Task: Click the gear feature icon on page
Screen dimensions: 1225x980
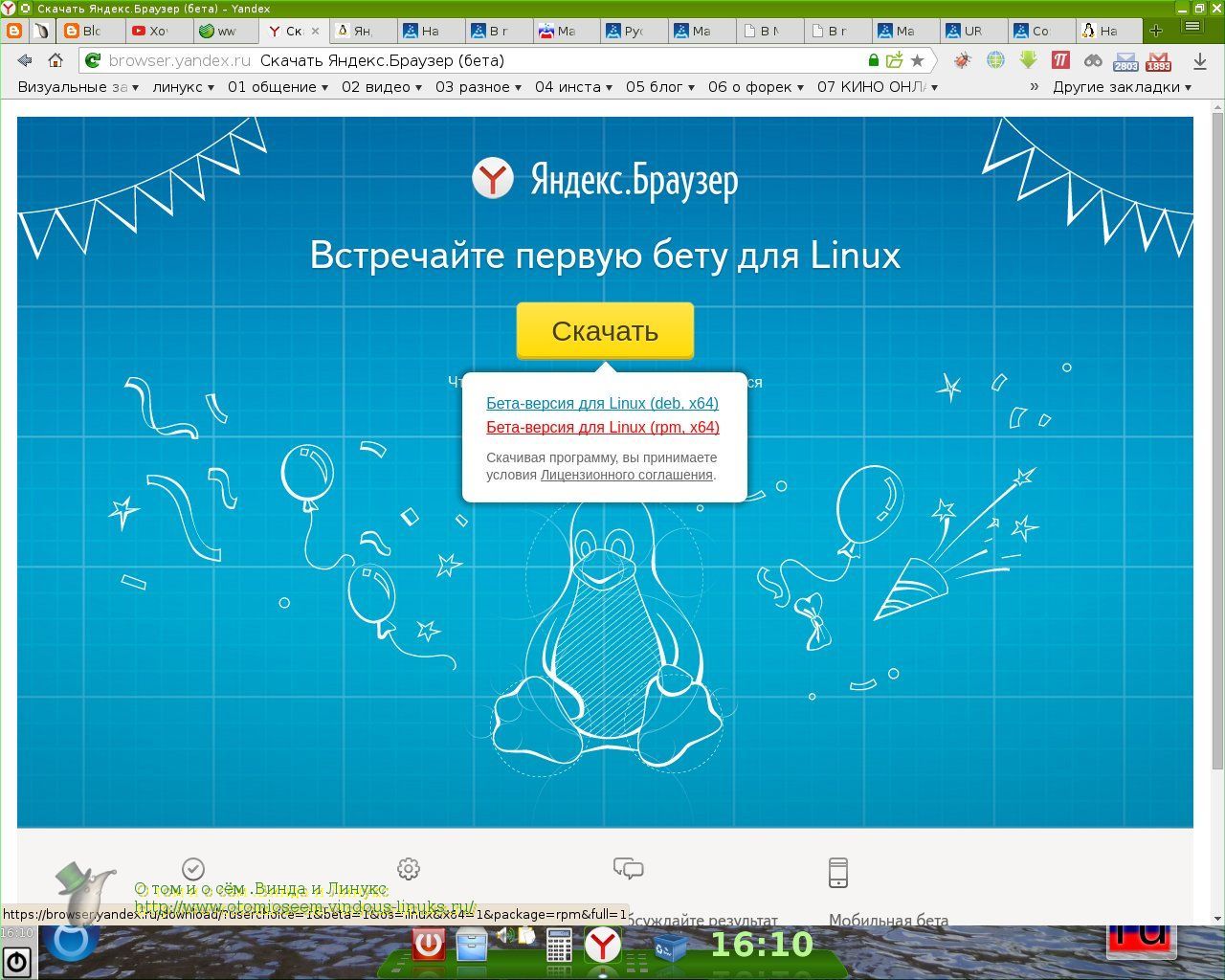Action: pyautogui.click(x=409, y=869)
